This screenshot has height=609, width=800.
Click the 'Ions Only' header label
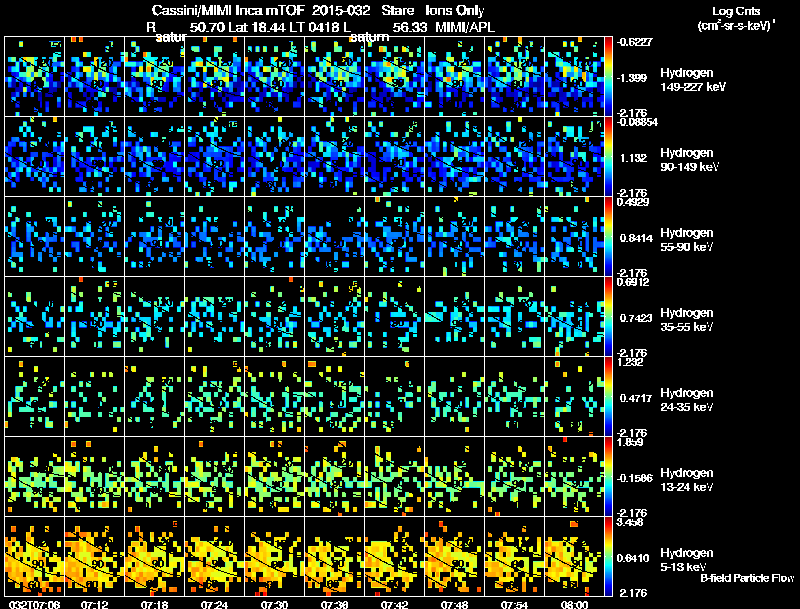pos(455,11)
